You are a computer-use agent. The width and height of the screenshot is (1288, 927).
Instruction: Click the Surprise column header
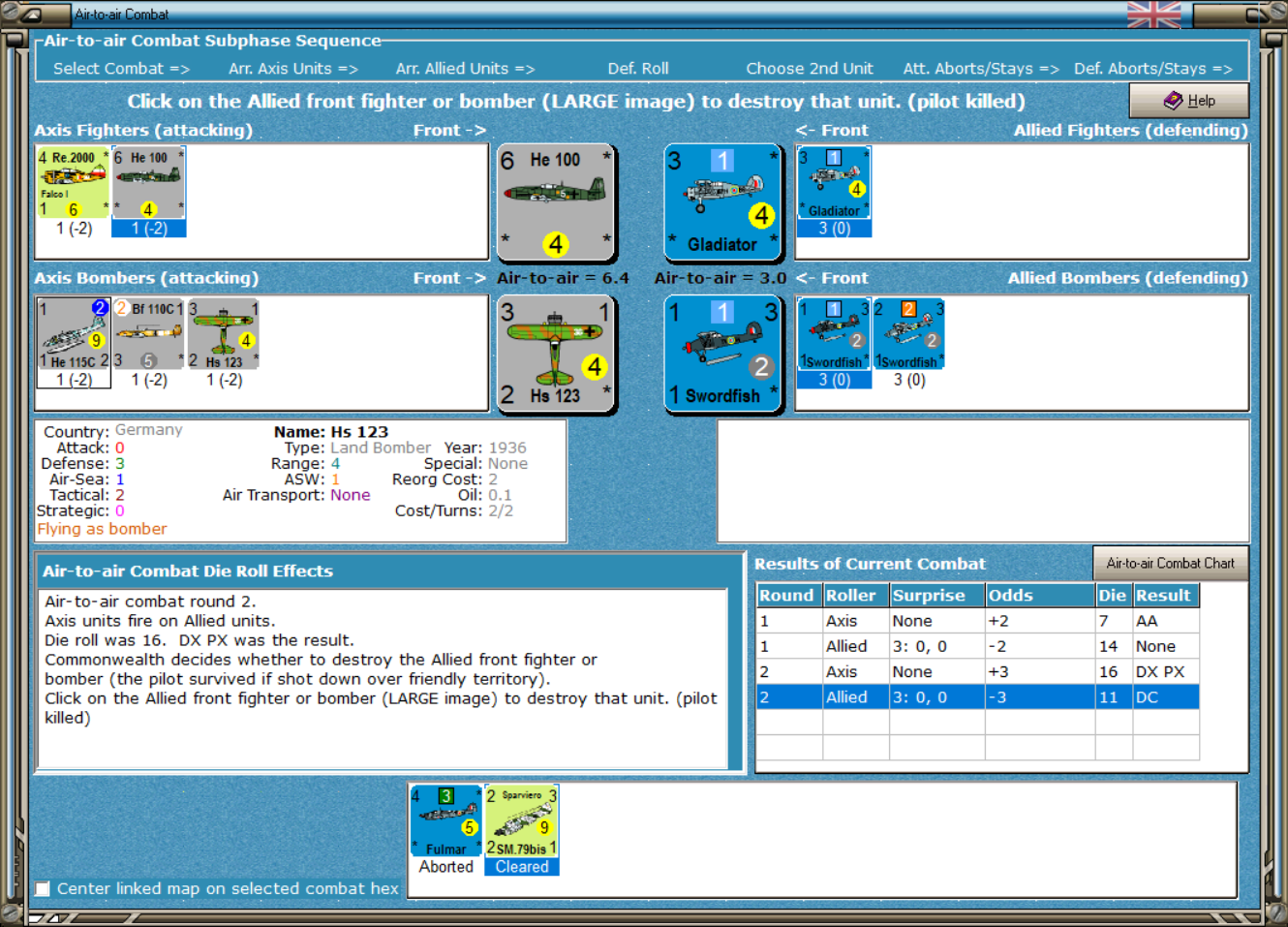pyautogui.click(x=935, y=596)
